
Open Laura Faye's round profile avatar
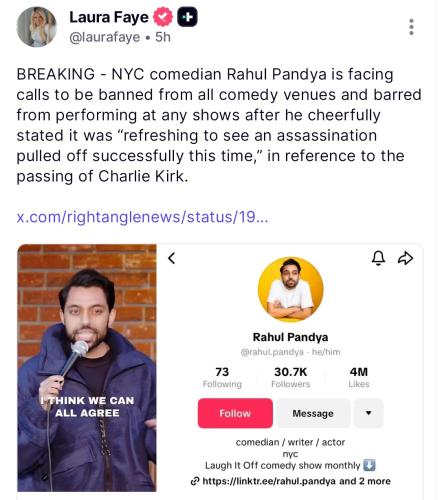point(36,27)
